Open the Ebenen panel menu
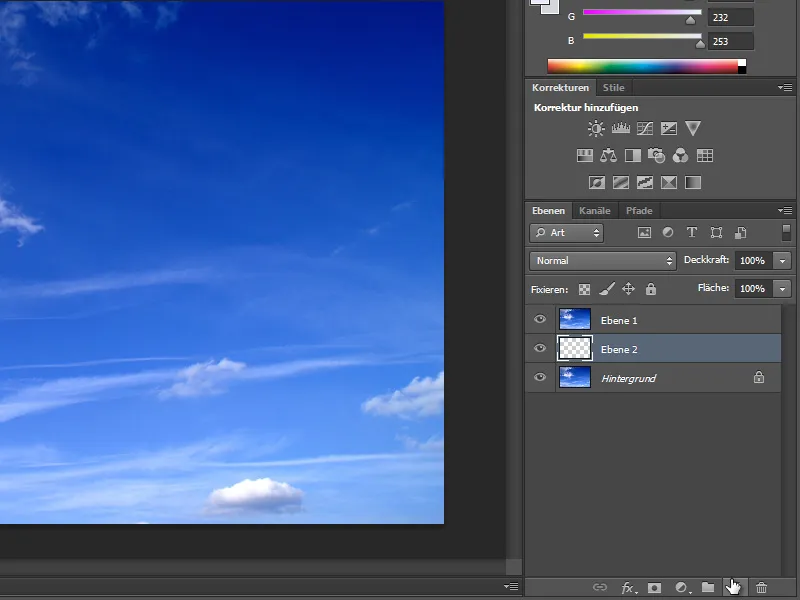The image size is (800, 600). [785, 210]
